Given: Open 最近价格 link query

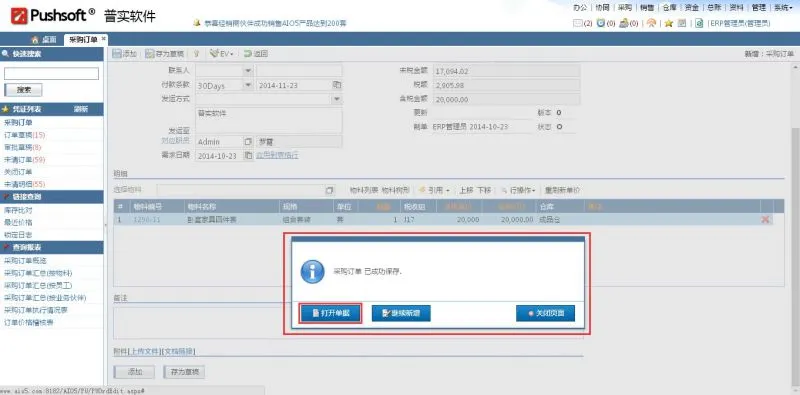Looking at the screenshot, I should coord(18,222).
